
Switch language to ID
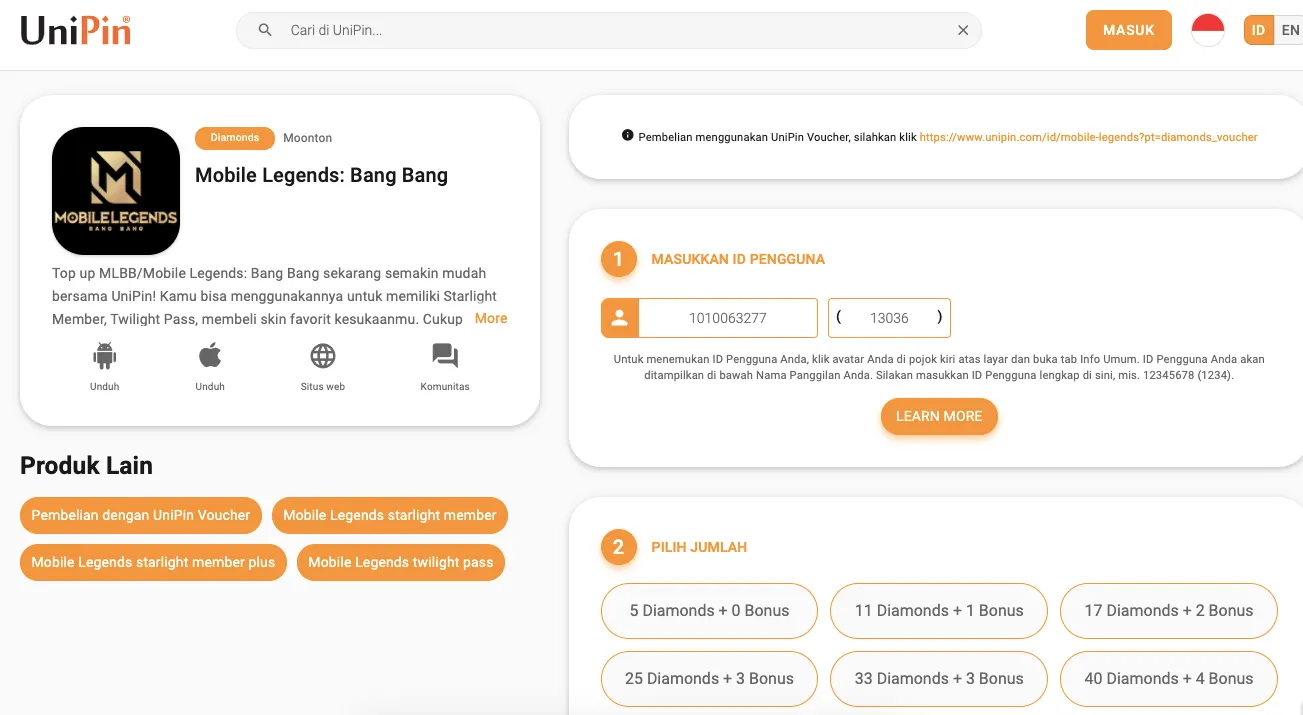click(x=1258, y=30)
